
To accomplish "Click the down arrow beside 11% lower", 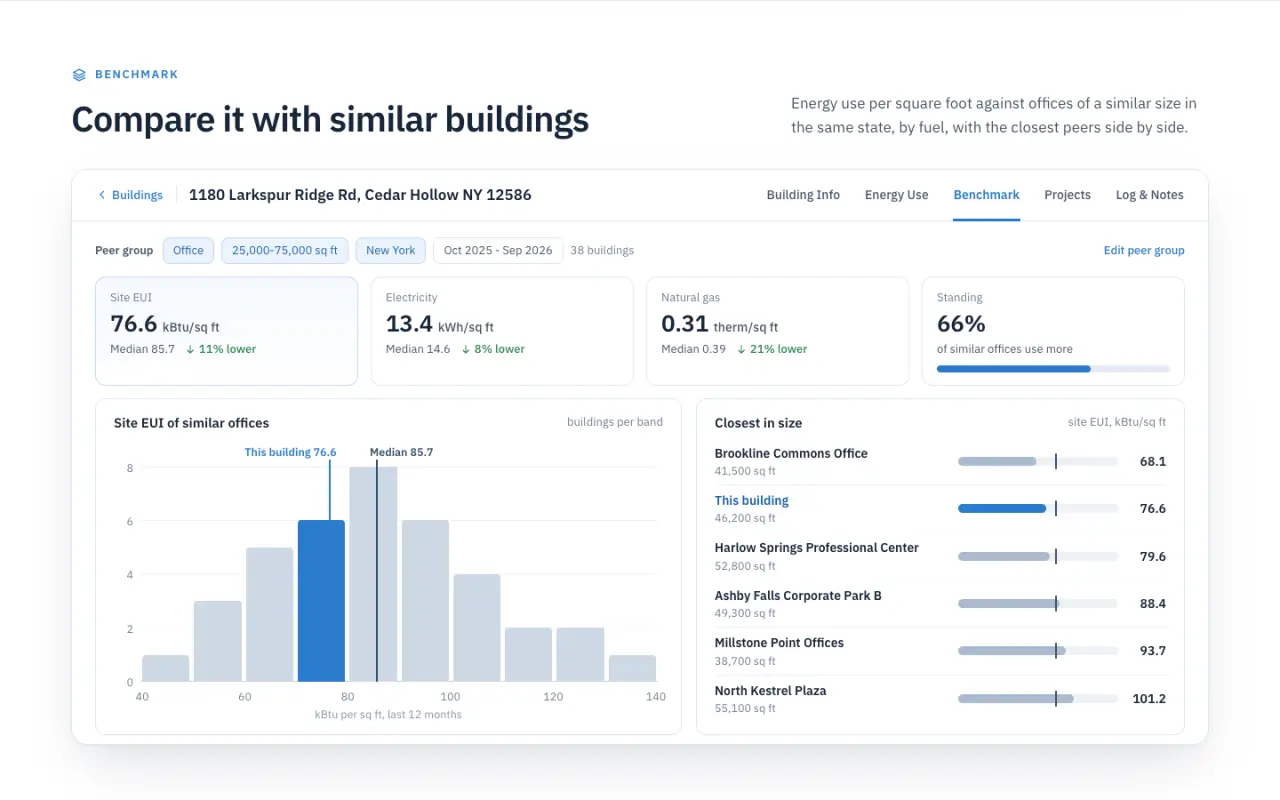I will click(x=190, y=350).
